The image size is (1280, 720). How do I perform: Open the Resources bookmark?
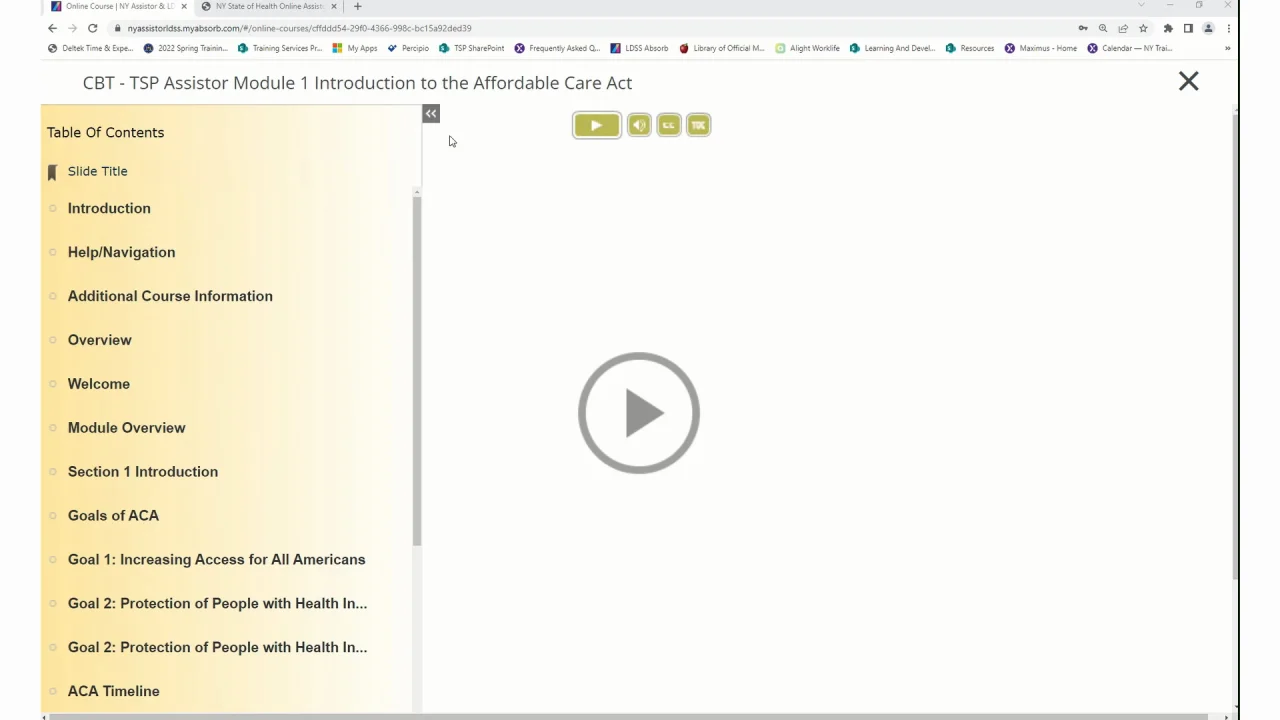pos(970,48)
